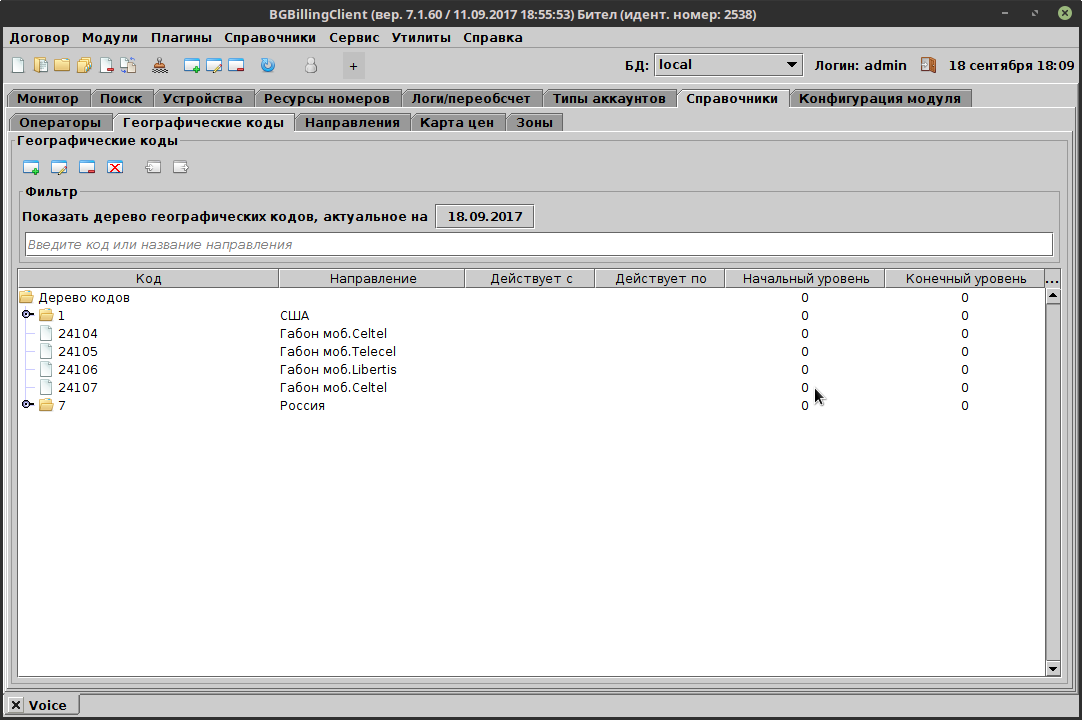Click the 18.09.2017 date button
The width and height of the screenshot is (1082, 720).
pos(484,215)
